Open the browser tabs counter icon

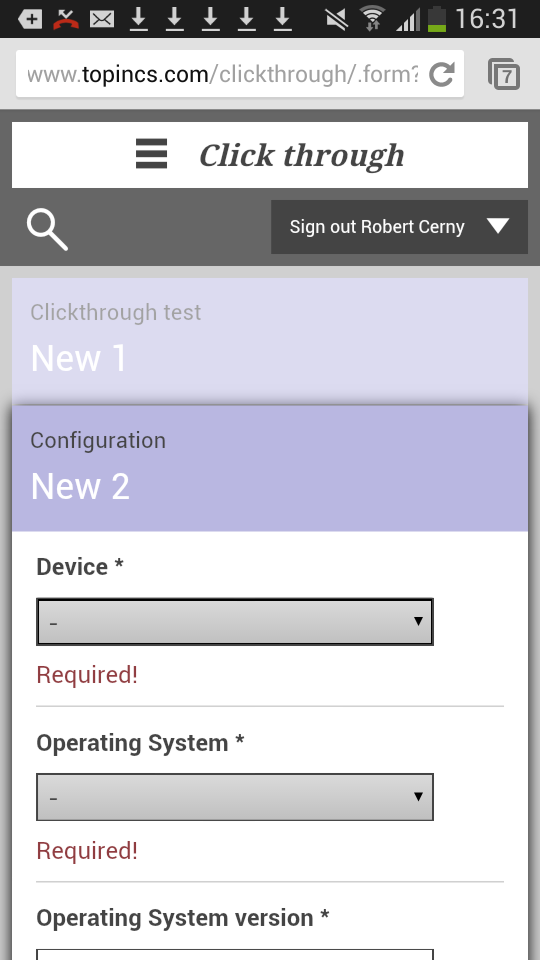click(x=504, y=74)
